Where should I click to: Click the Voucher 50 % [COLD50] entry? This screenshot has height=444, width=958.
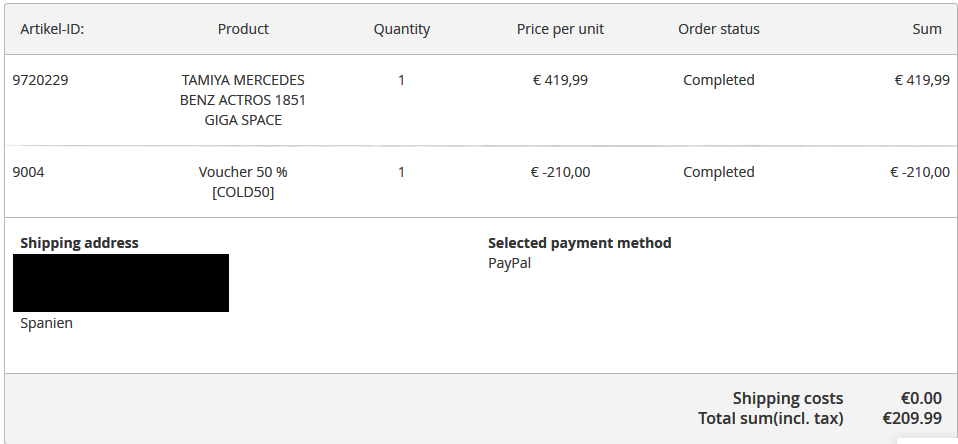[243, 182]
